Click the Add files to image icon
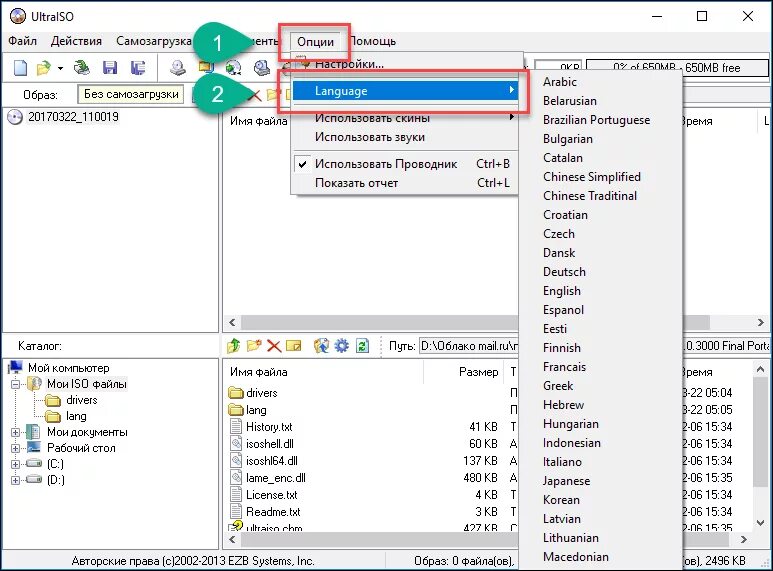Image resolution: width=773 pixels, height=571 pixels. pos(321,346)
